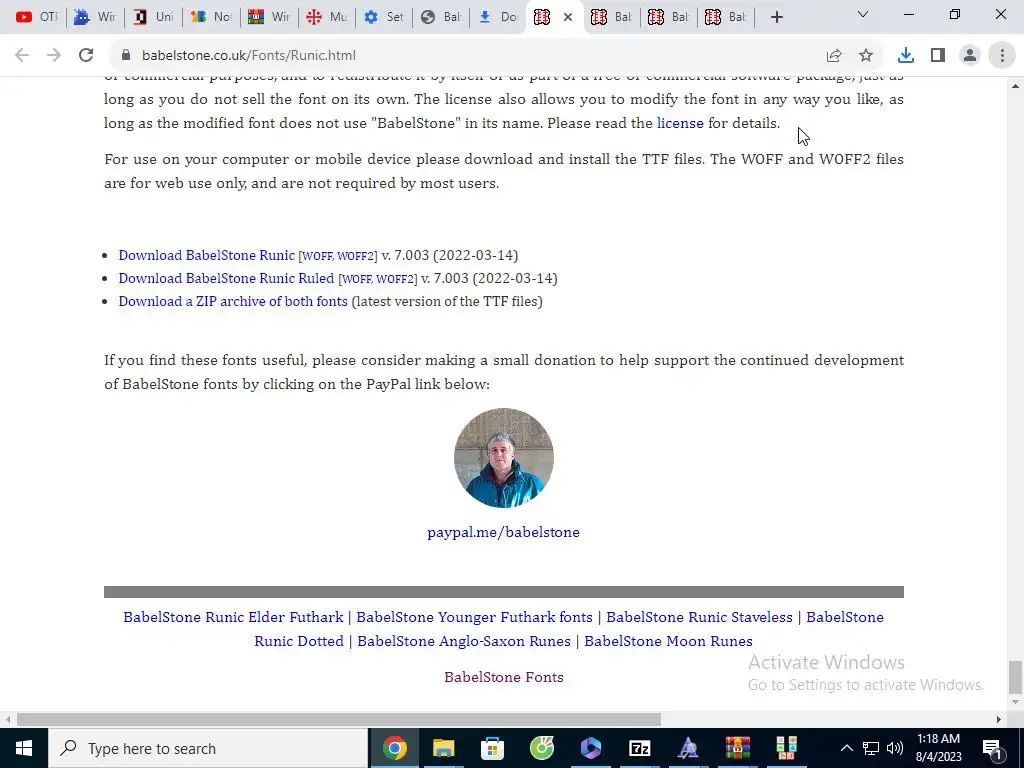Open the Chrome profile avatar
1024x768 pixels.
[970, 56]
